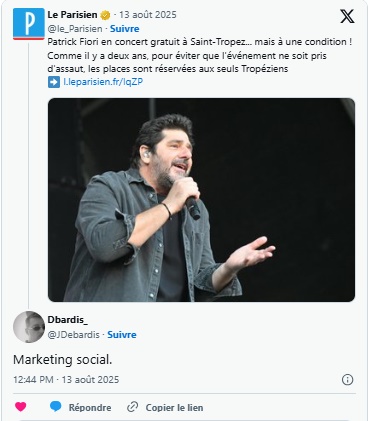The width and height of the screenshot is (368, 421).
Task: Click the reply speech bubble icon
Action: [56, 407]
